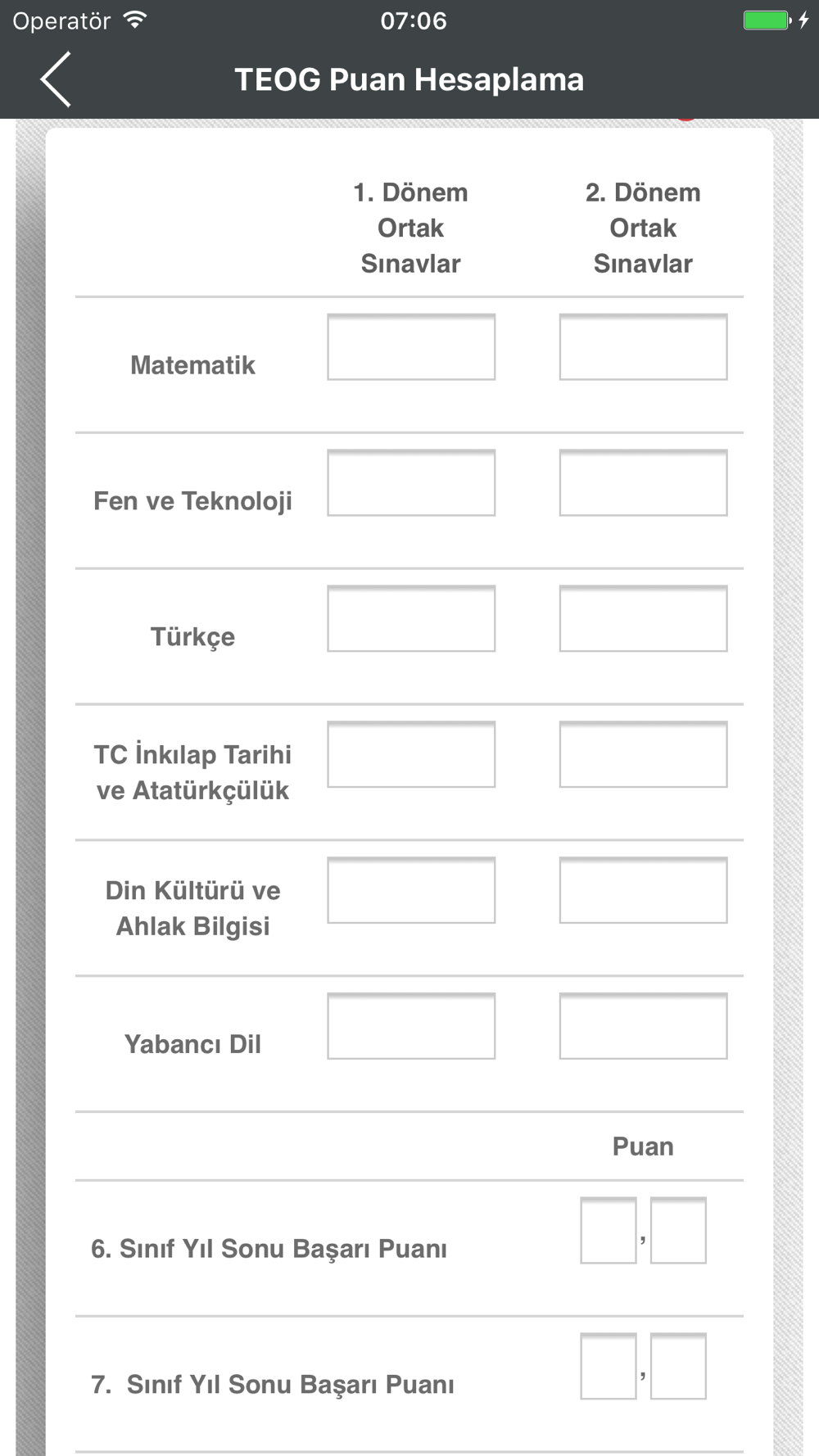Tap the battery icon in status bar
819x1456 pixels.
click(767, 20)
